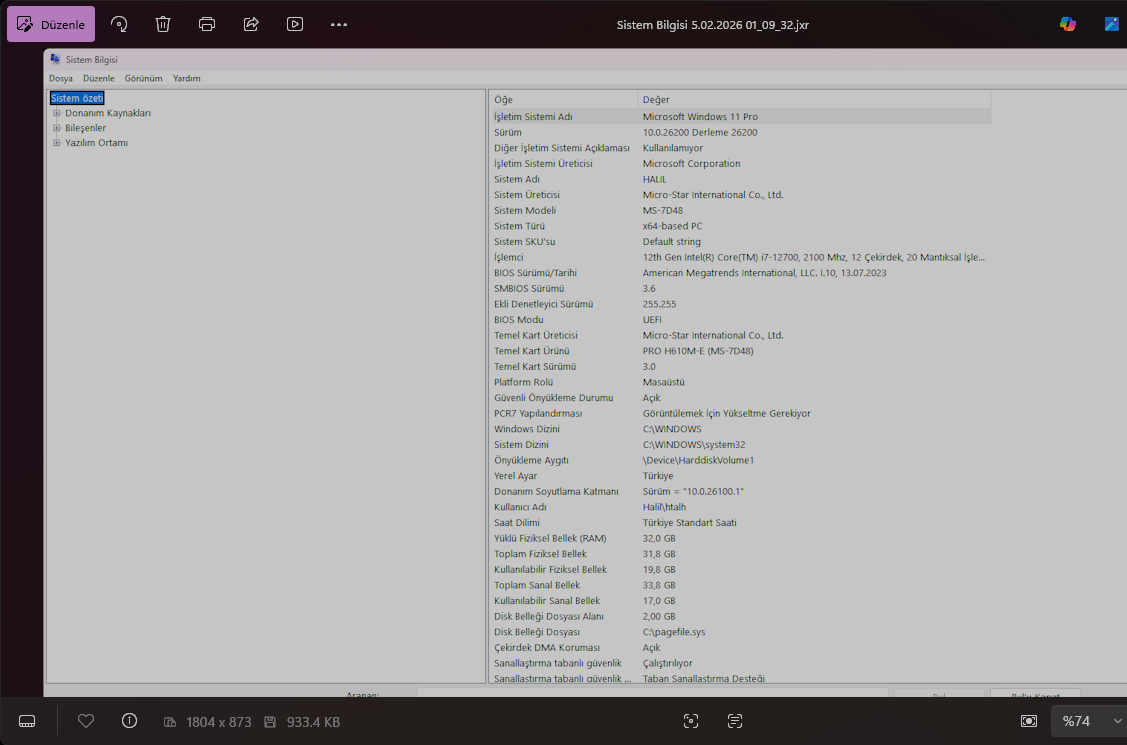The width and height of the screenshot is (1127, 745).
Task: Select the Bileşenler tree label
Action: coord(86,128)
